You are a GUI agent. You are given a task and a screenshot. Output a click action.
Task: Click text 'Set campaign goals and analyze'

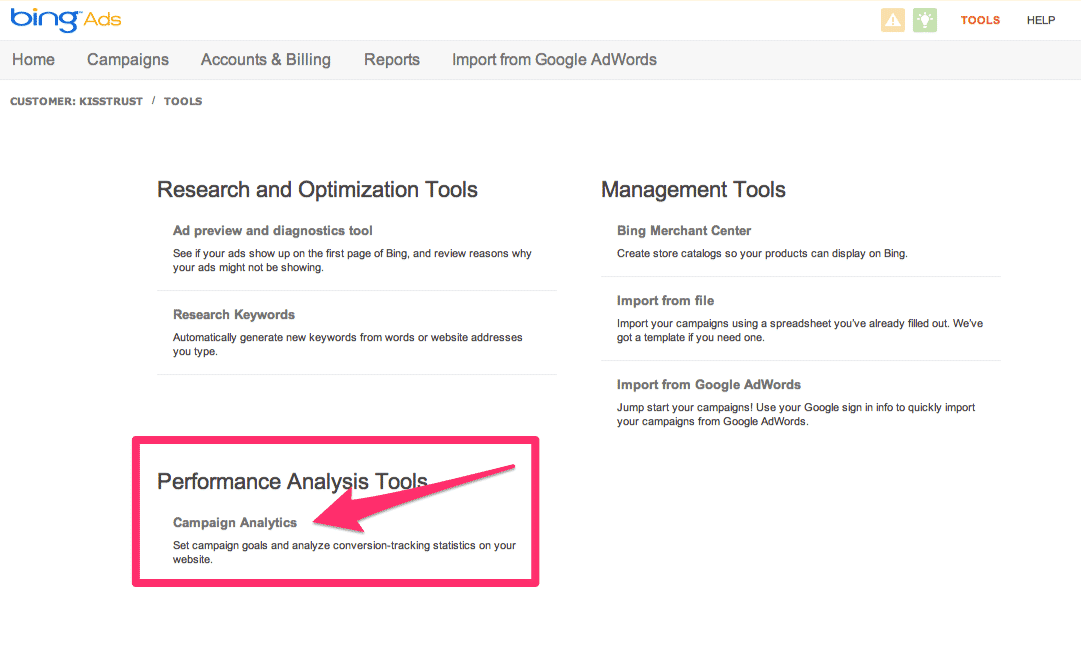click(x=251, y=546)
